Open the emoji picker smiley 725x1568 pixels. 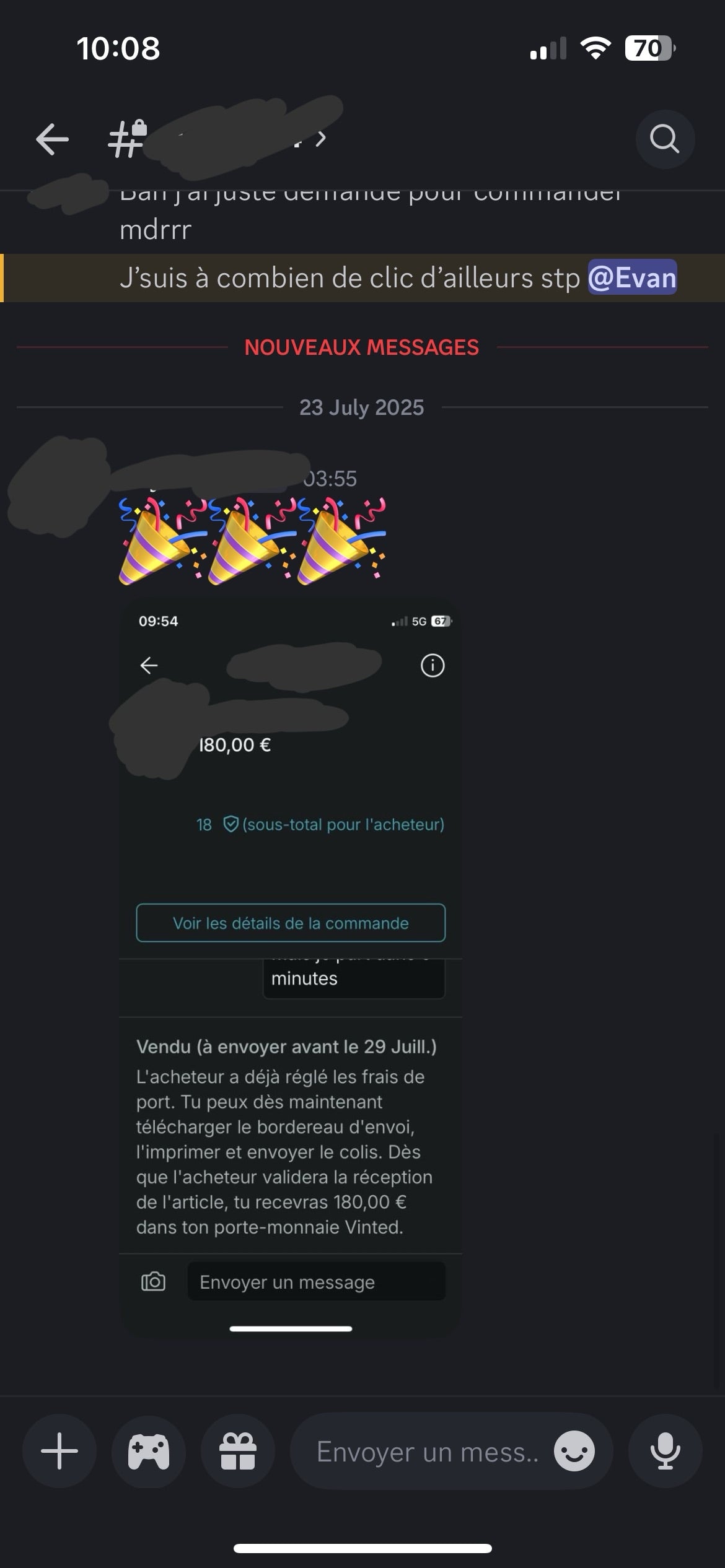tap(574, 1450)
